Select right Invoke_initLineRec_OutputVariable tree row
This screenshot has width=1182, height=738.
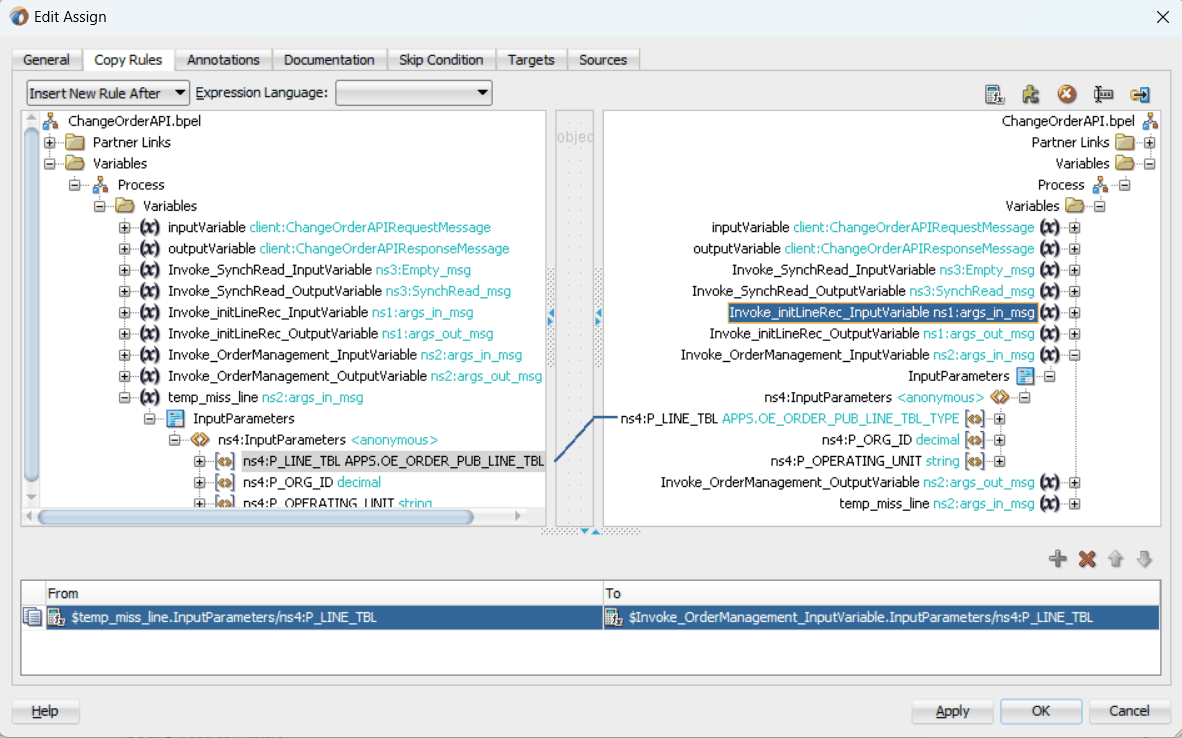[871, 333]
